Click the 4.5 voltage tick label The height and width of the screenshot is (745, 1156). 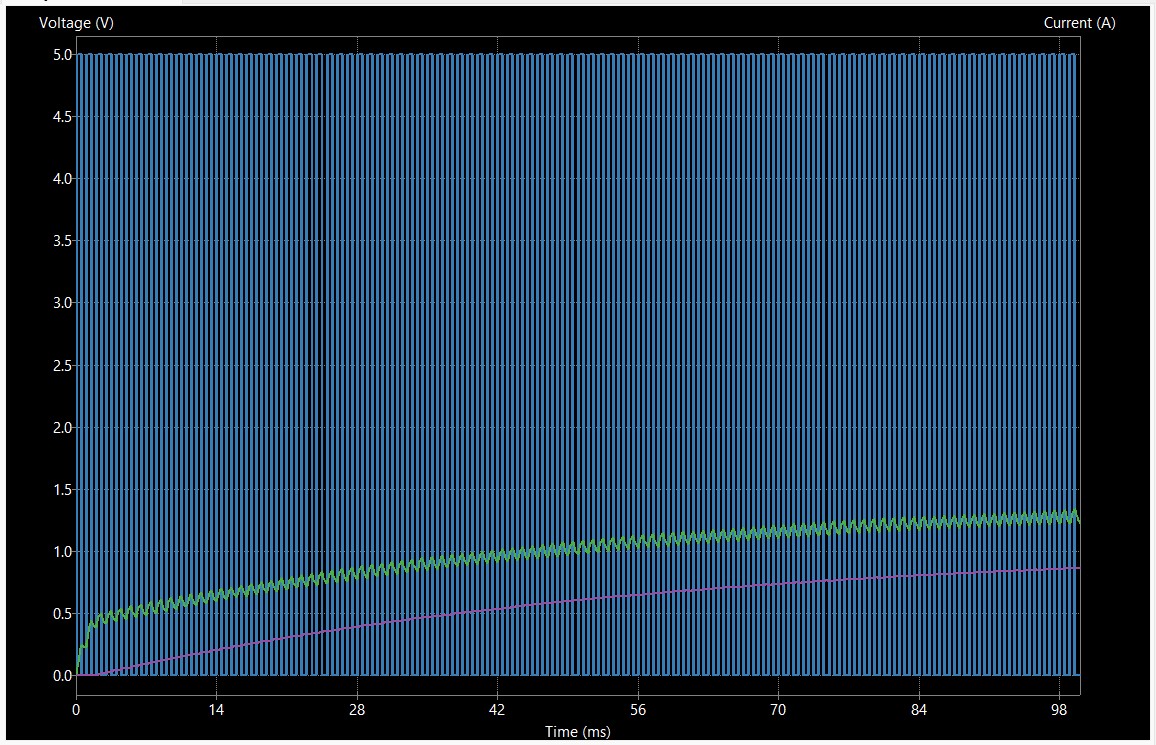63,116
